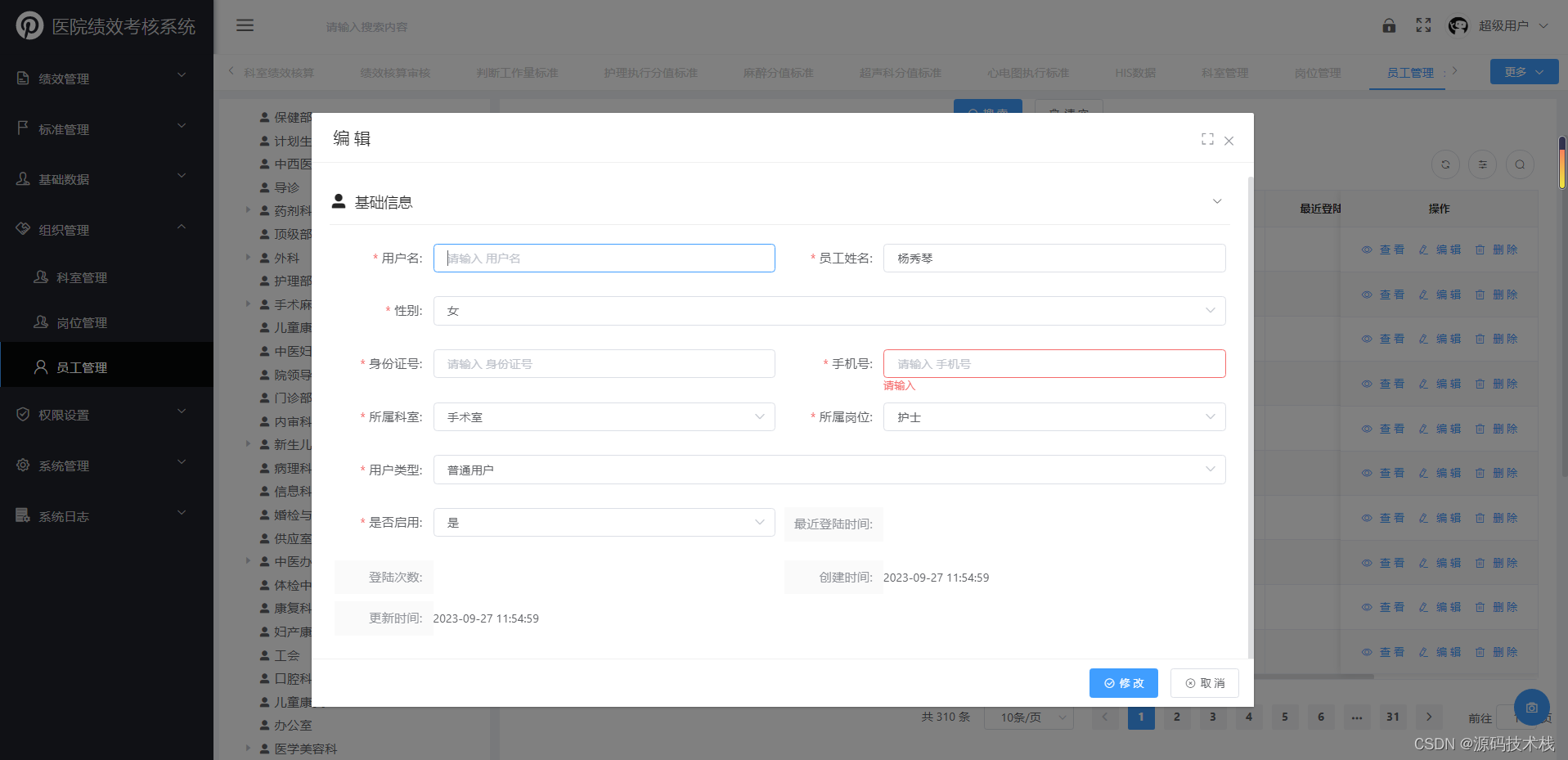Click the 修改 submit button
Viewport: 1568px width, 760px height.
tap(1124, 683)
